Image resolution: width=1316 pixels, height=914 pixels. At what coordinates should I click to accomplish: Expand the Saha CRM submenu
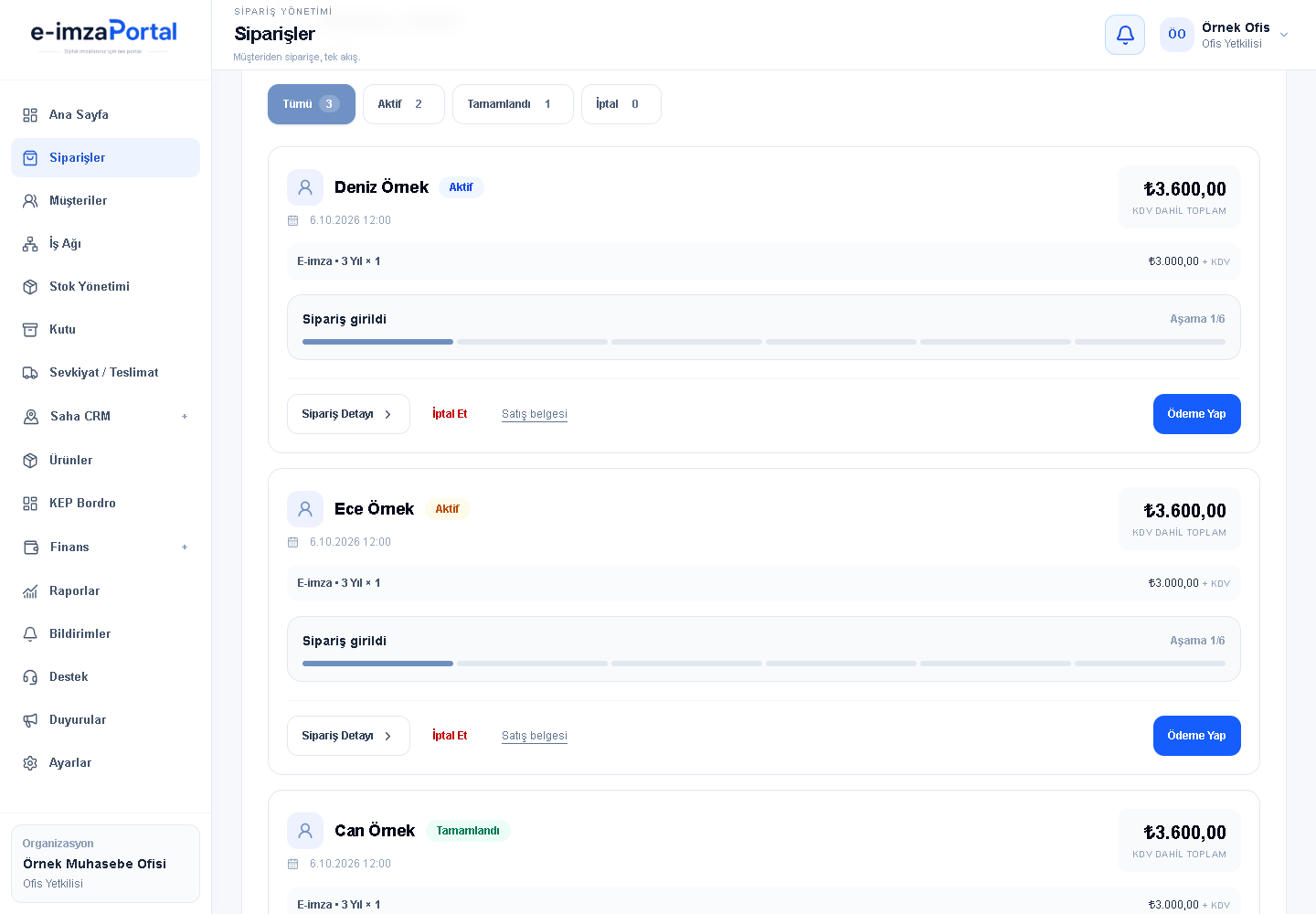pyautogui.click(x=185, y=417)
